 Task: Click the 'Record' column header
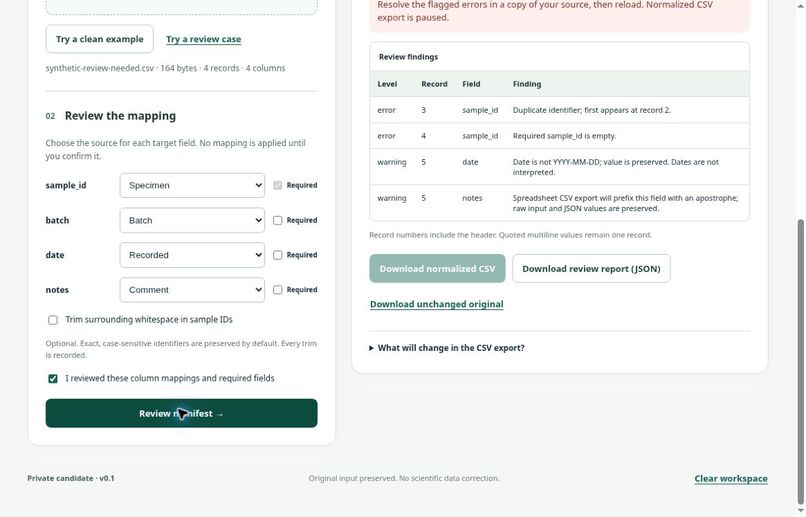(434, 84)
